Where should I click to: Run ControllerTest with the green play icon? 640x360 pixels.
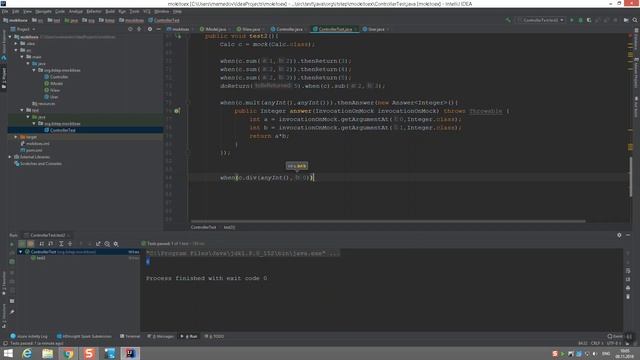572,20
